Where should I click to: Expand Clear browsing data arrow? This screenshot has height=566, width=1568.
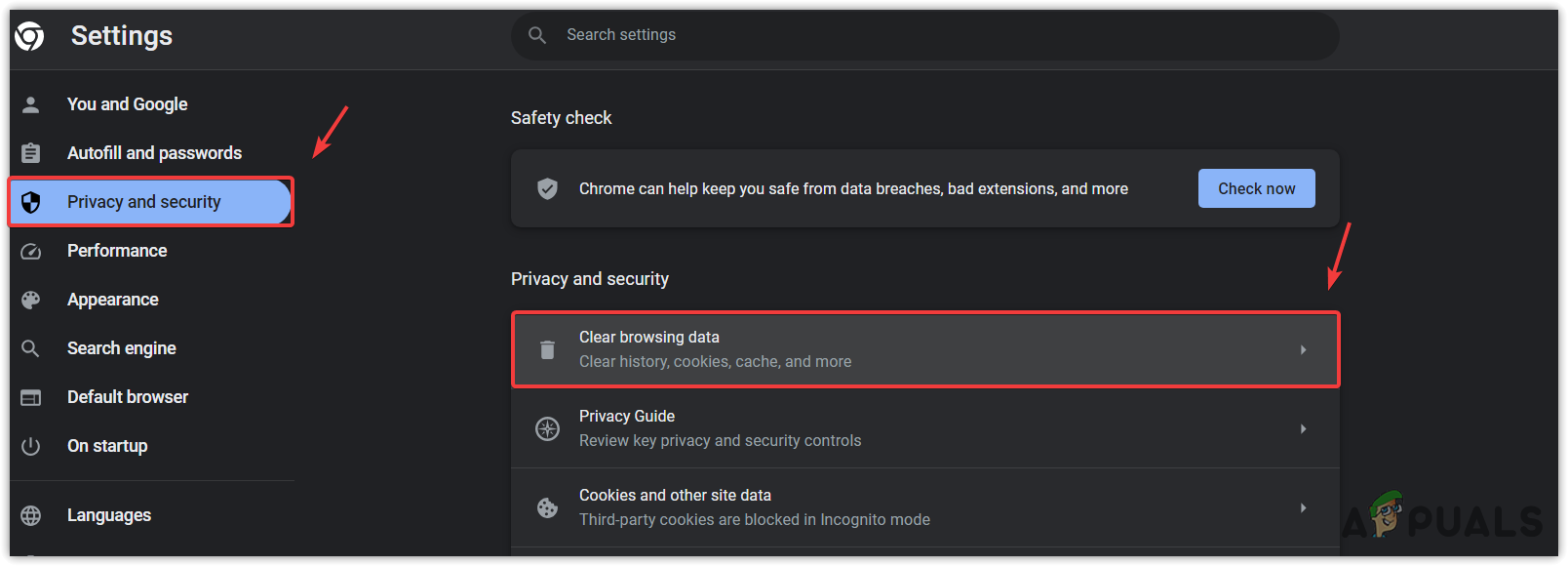(x=1303, y=349)
